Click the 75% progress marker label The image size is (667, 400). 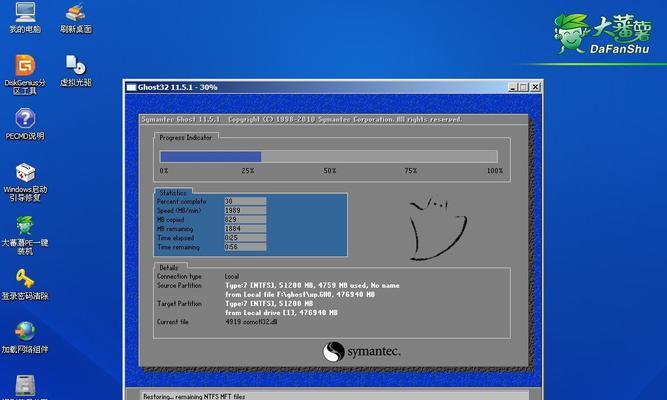410,171
